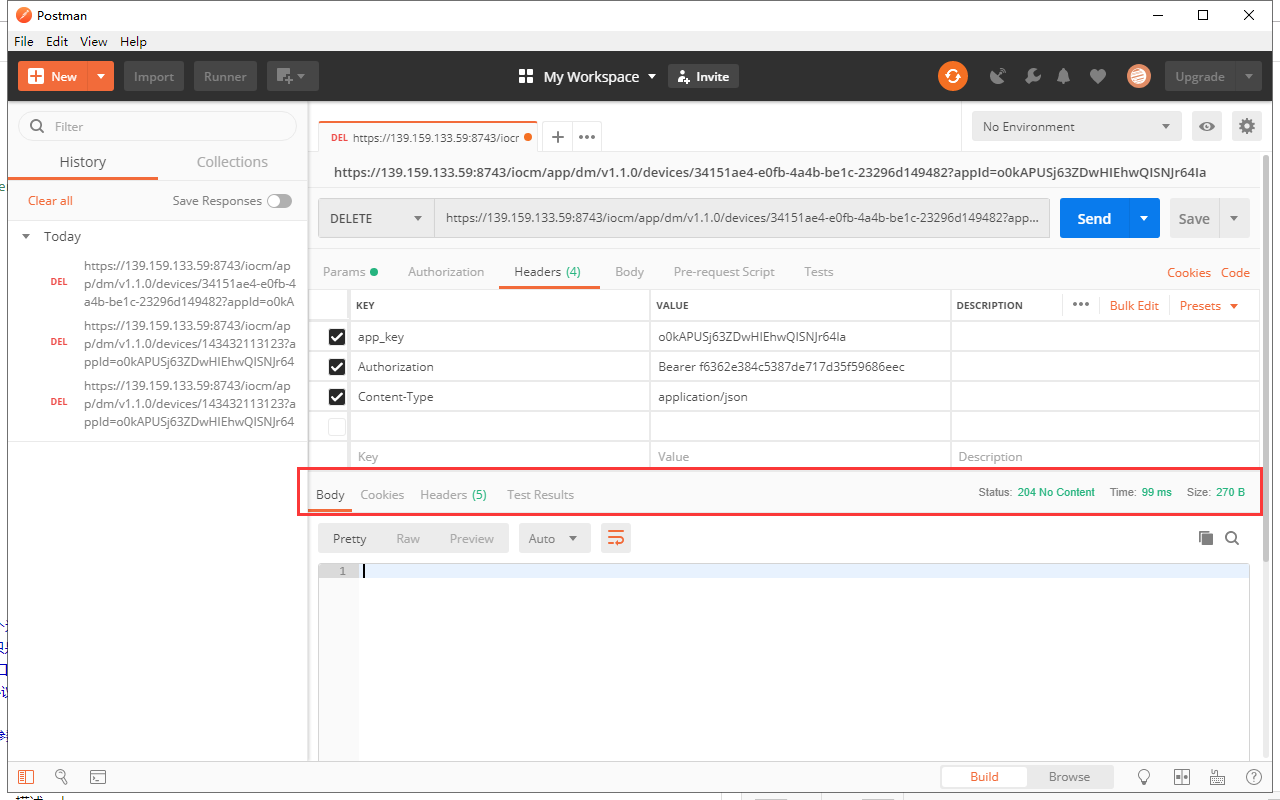Collapse the Today history group
This screenshot has height=800, width=1280.
26,237
